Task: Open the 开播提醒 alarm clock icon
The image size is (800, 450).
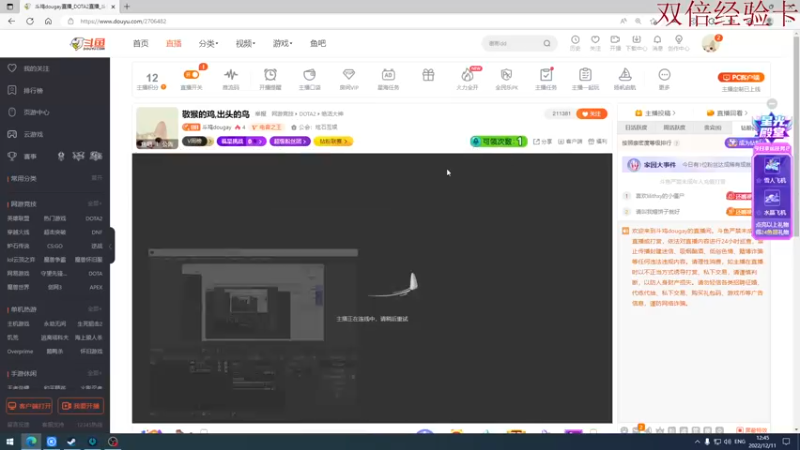Action: [x=270, y=75]
